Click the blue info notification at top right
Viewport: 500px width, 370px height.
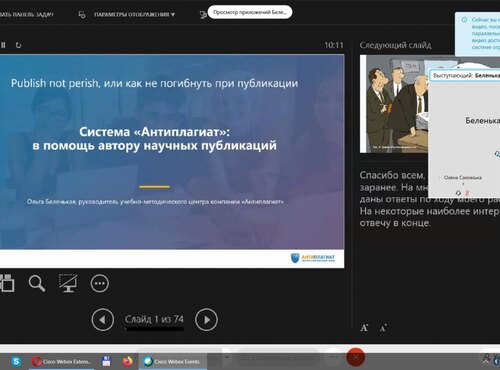click(478, 34)
